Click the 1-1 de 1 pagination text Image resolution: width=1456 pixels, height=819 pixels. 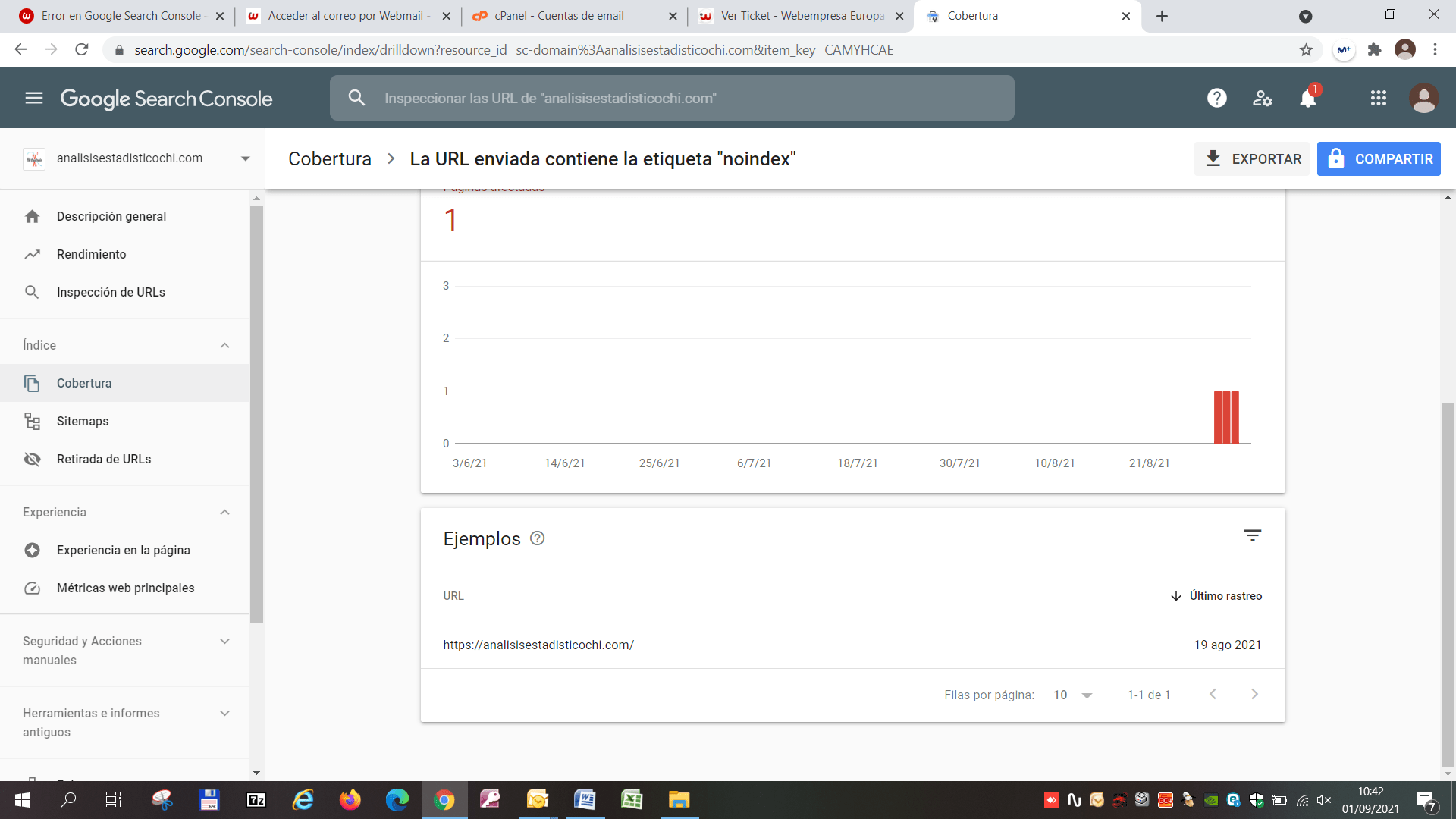tap(1149, 695)
